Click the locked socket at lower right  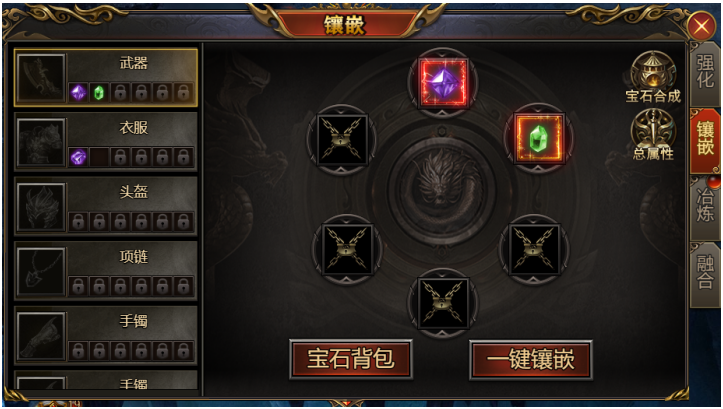tap(534, 249)
